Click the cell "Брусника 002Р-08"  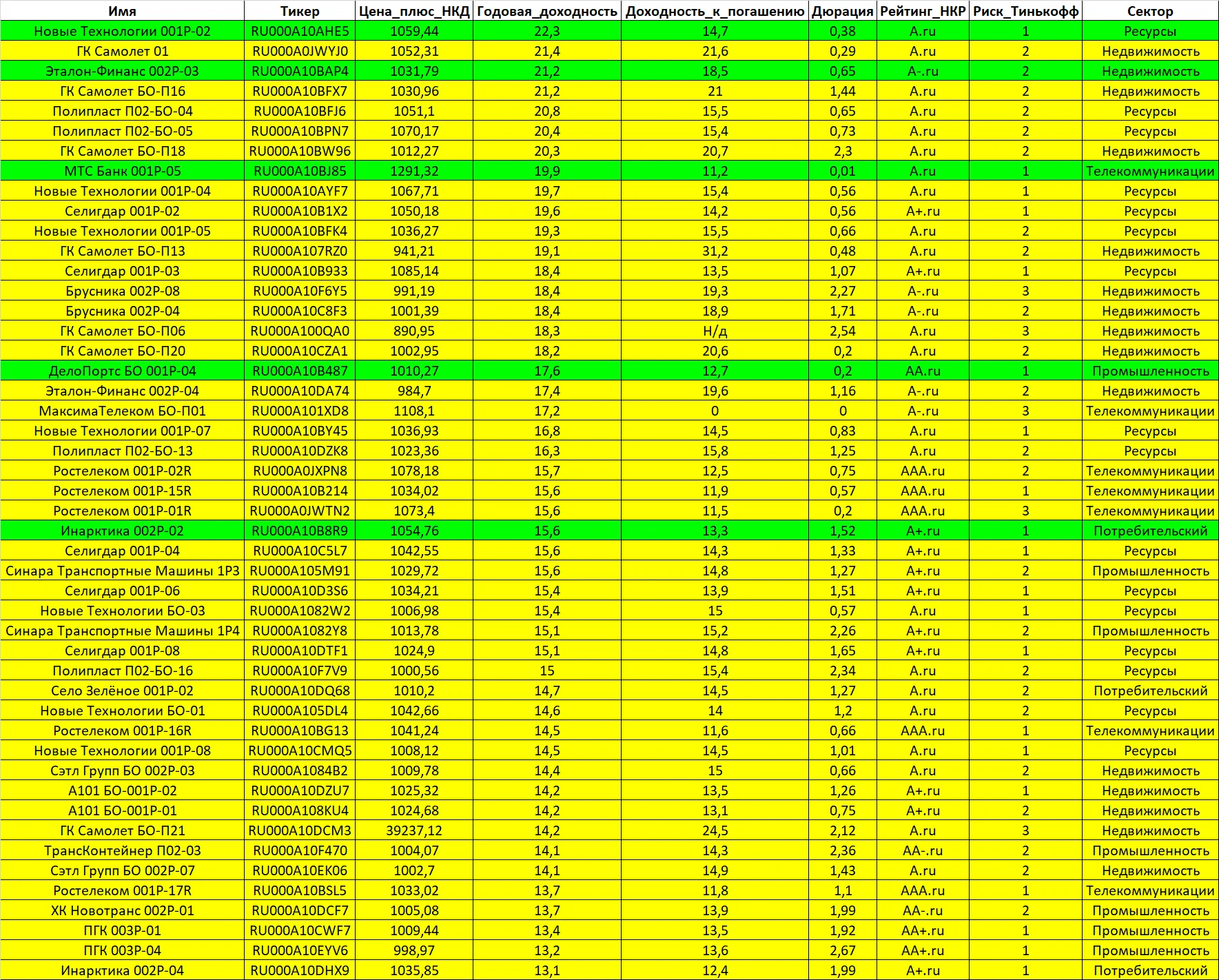(122, 291)
